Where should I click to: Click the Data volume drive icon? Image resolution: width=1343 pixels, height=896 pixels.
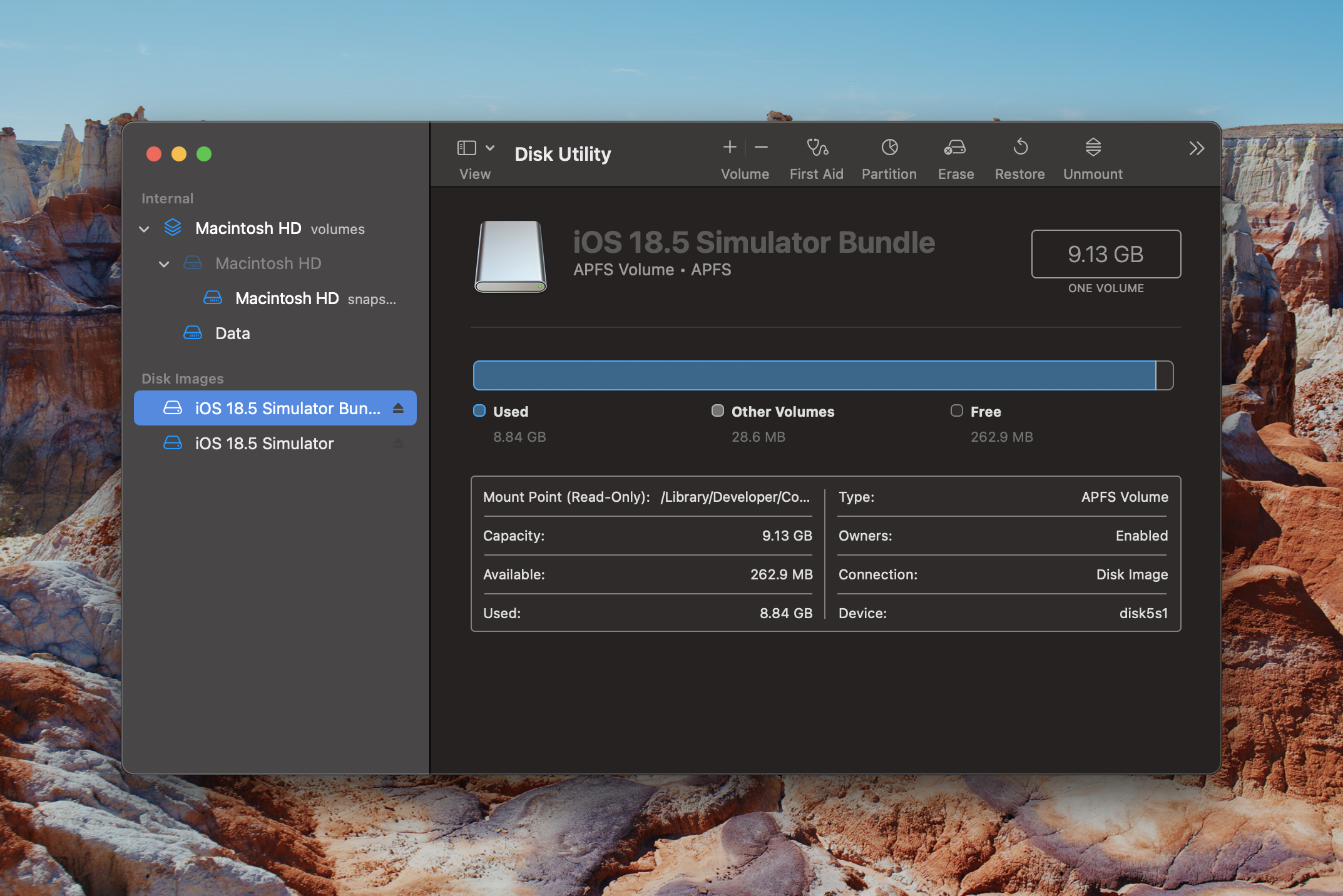tap(193, 333)
